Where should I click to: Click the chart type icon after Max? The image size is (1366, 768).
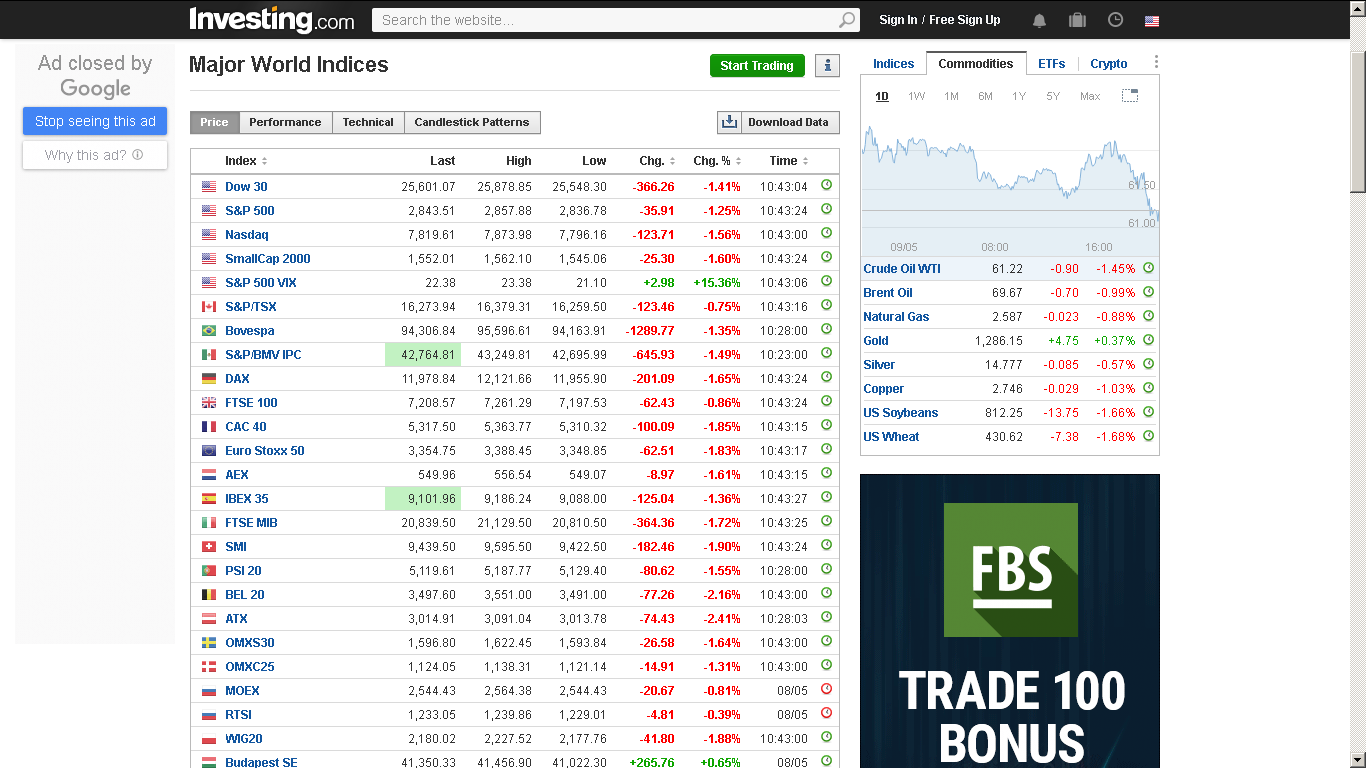1130,96
